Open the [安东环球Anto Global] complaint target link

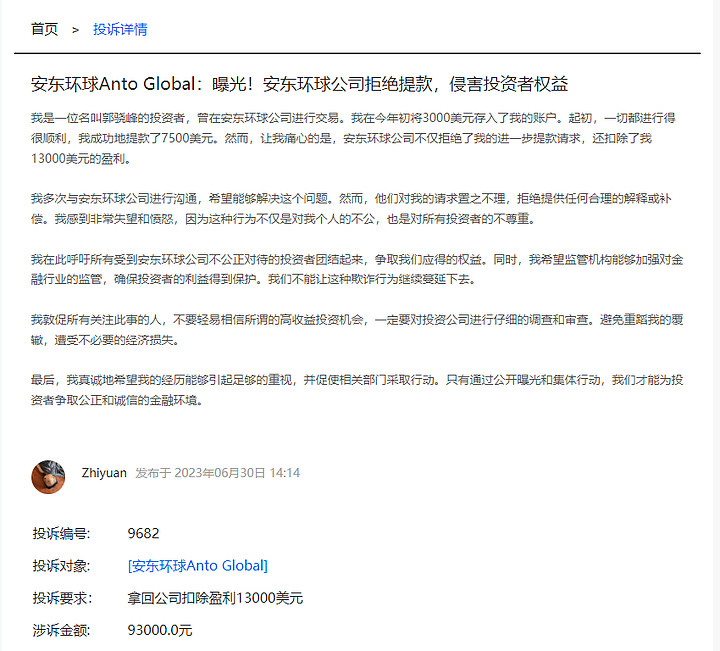pos(197,566)
